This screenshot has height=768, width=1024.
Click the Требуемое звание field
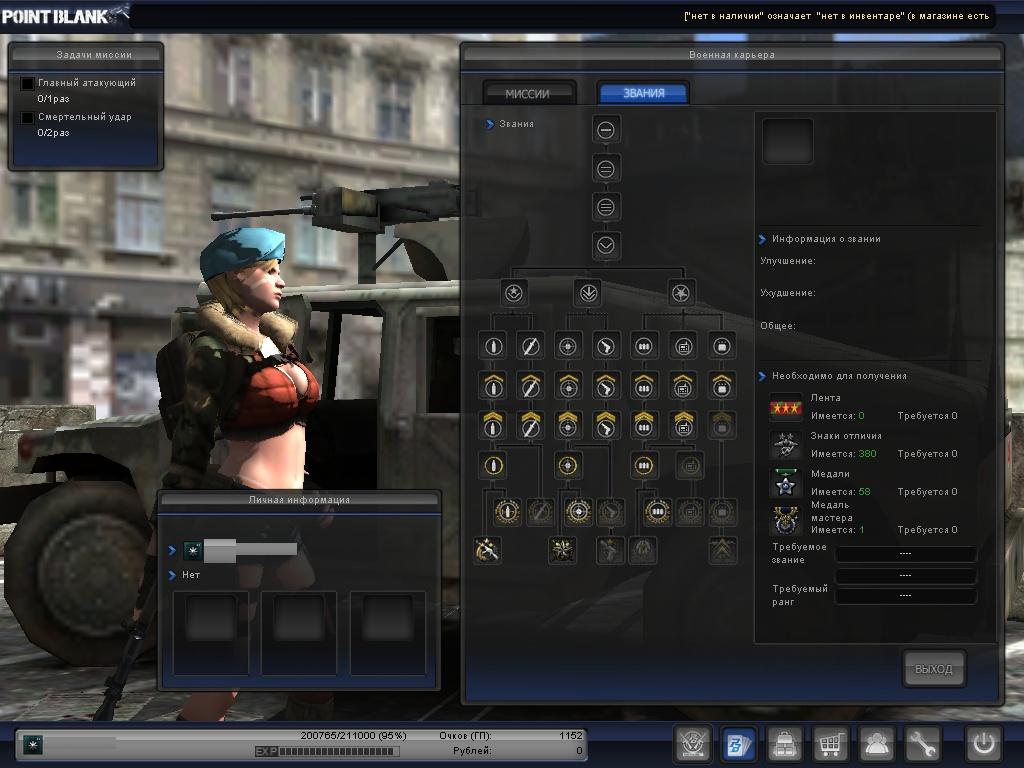pos(905,554)
